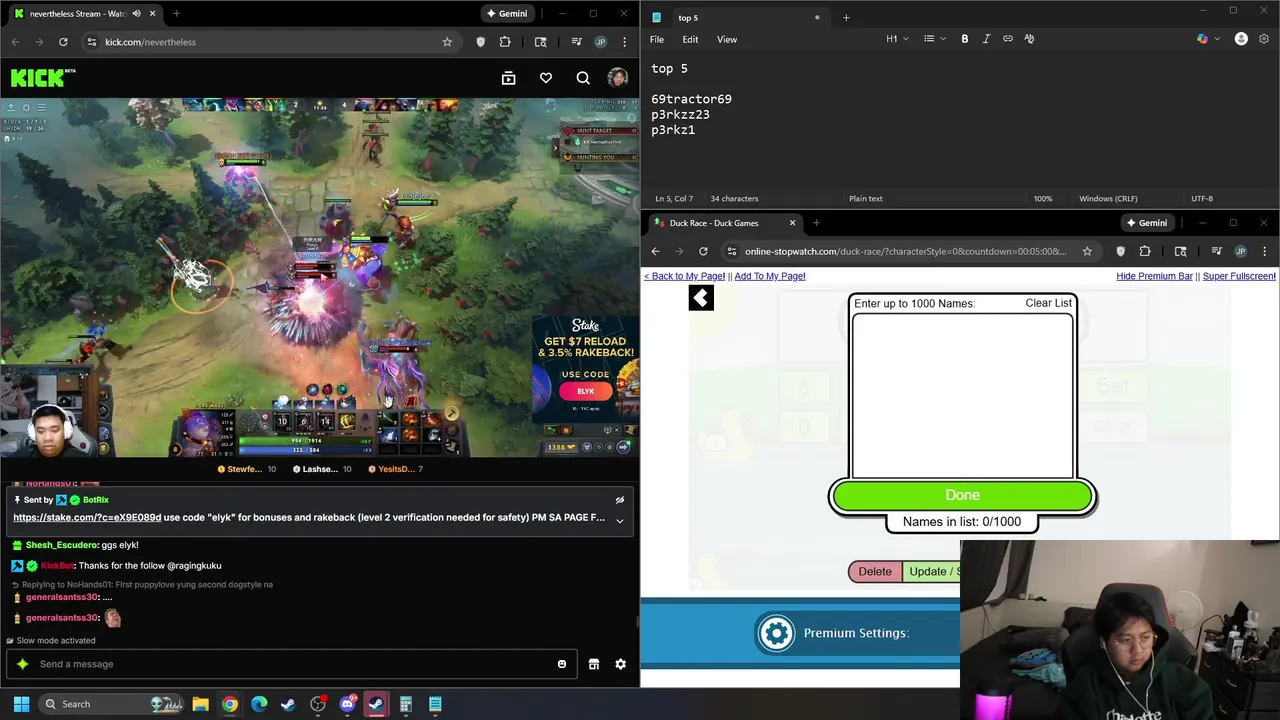Viewport: 1280px width, 720px height.
Task: Open 'Add To My Page!' link
Action: pyautogui.click(x=770, y=276)
